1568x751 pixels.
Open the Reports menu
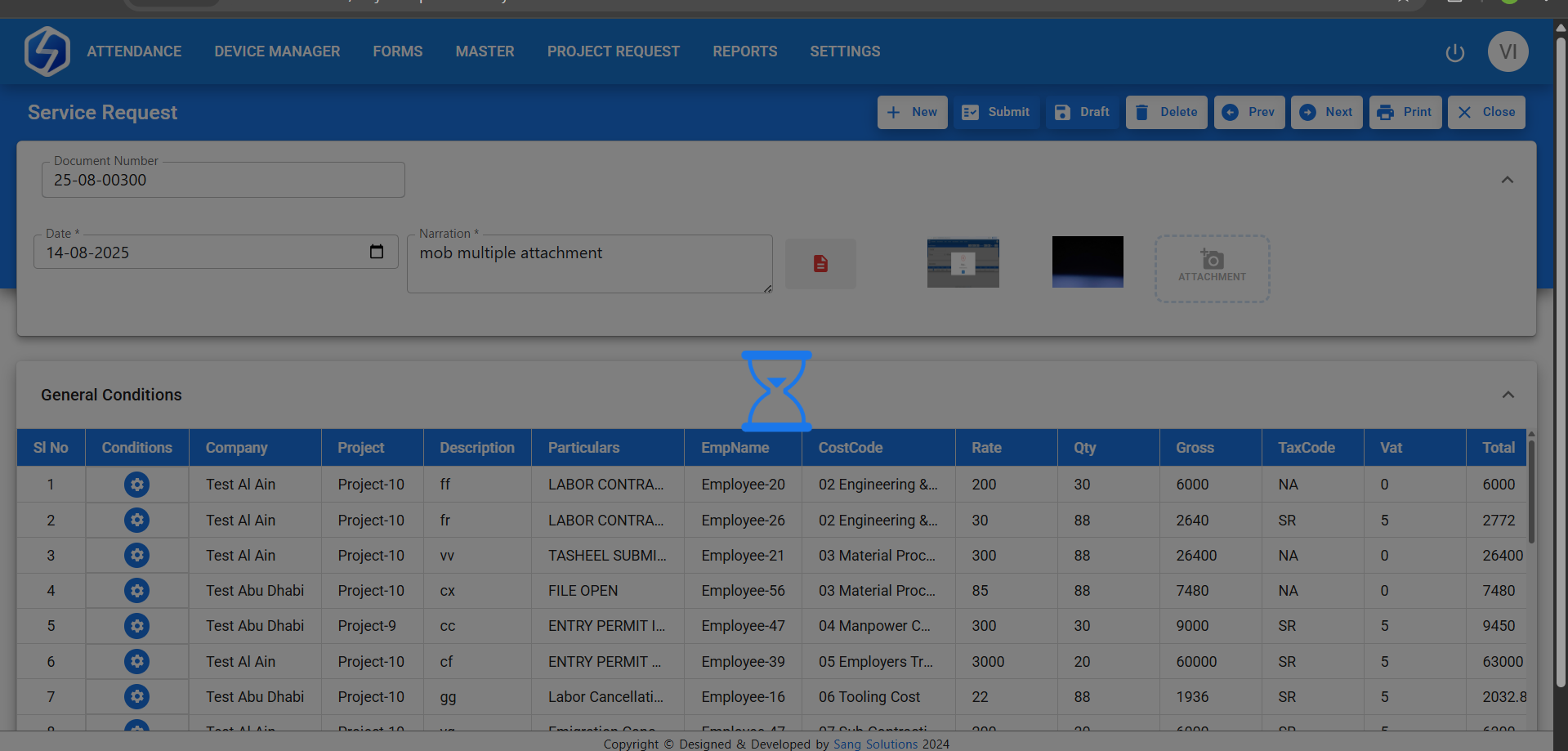point(744,51)
